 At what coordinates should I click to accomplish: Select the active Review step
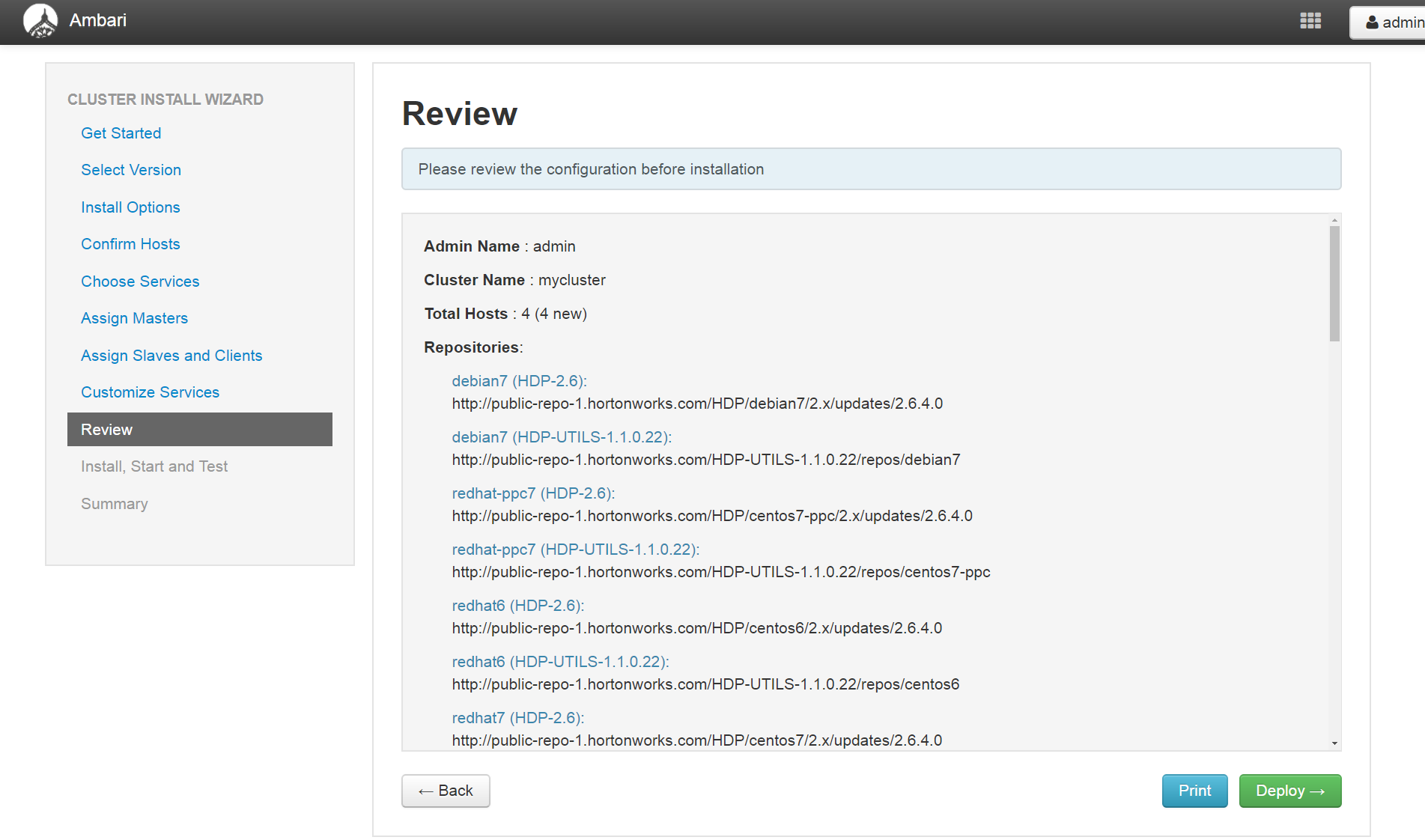(x=200, y=430)
